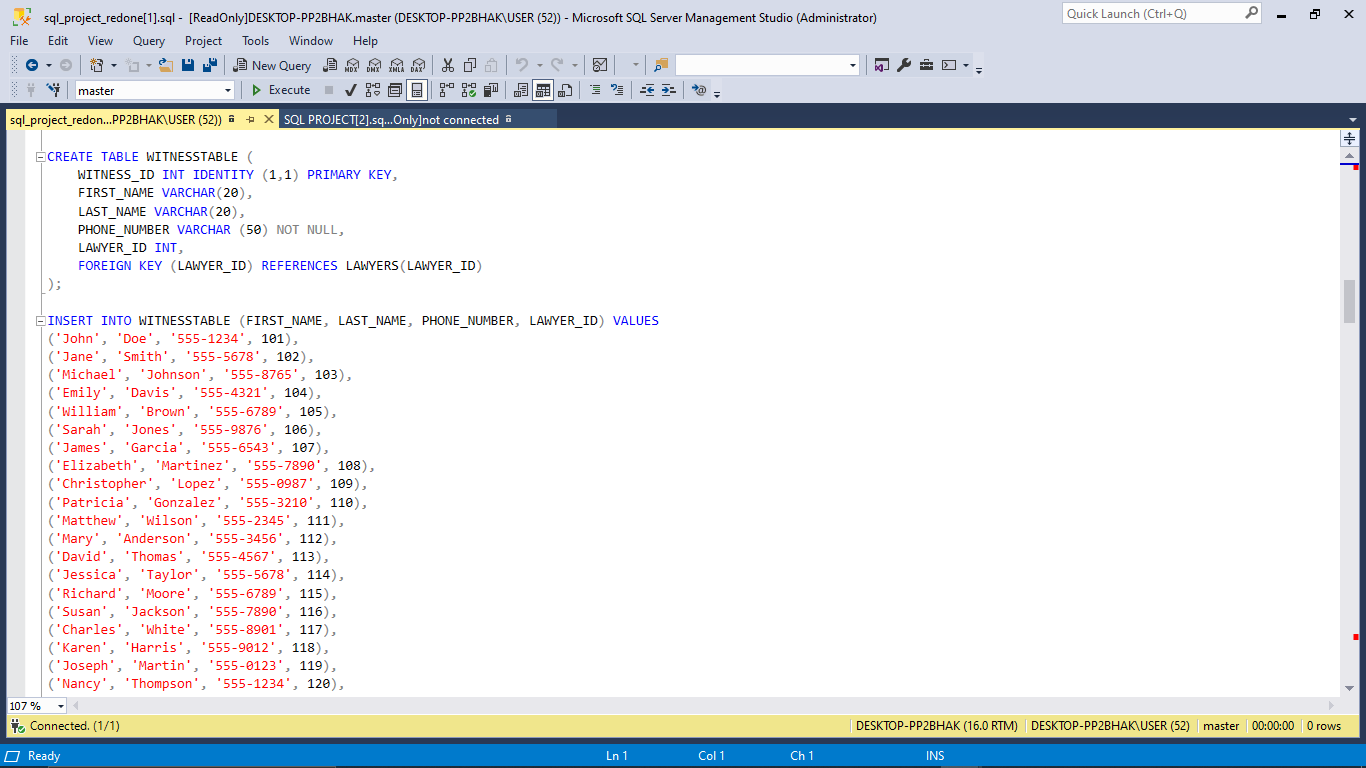1366x768 pixels.
Task: Click the Save All icon
Action: [210, 65]
